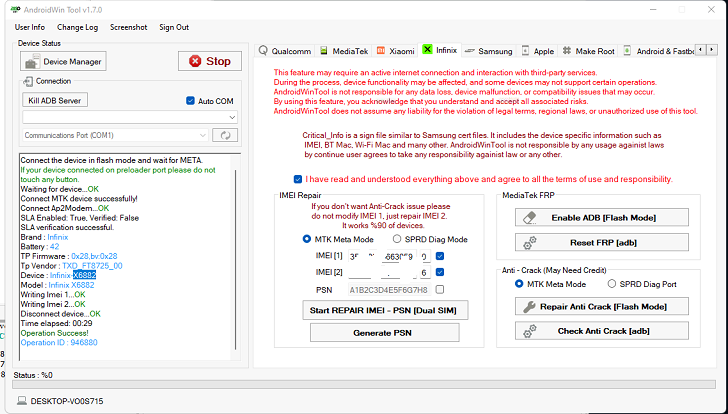Click the Qualcomm tab logo icon

pos(263,50)
